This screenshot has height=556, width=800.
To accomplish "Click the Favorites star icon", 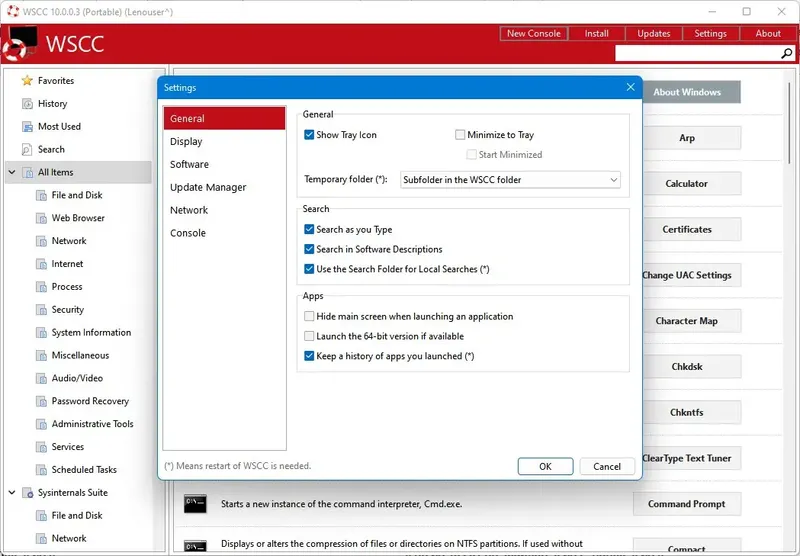I will 27,81.
